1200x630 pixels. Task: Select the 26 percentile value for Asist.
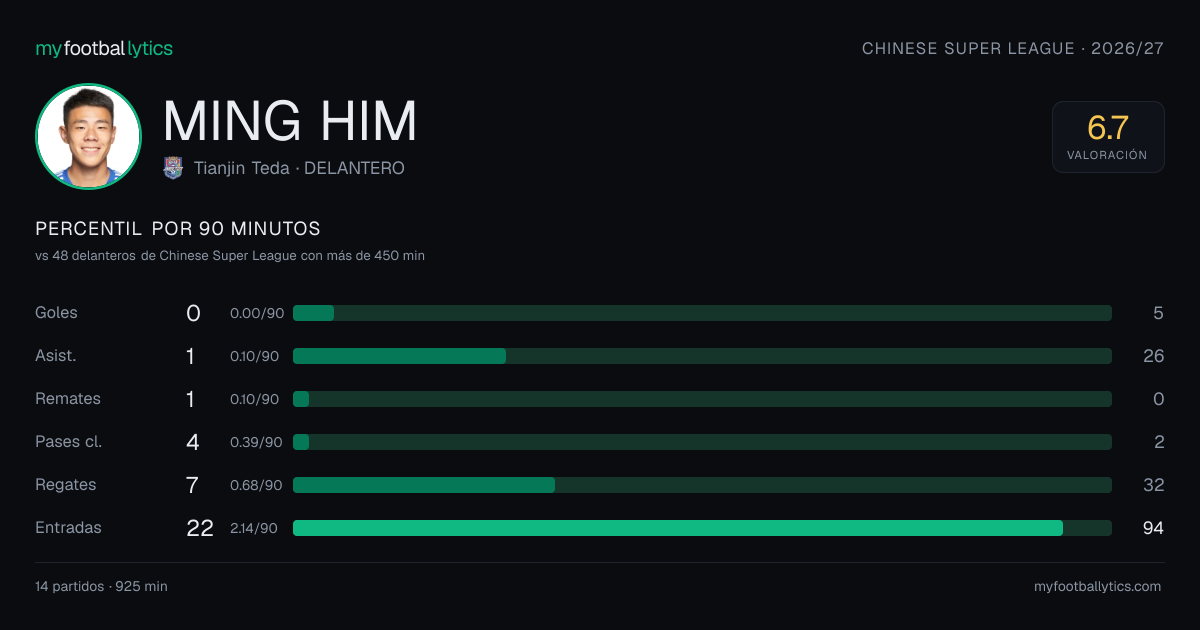pyautogui.click(x=1153, y=356)
